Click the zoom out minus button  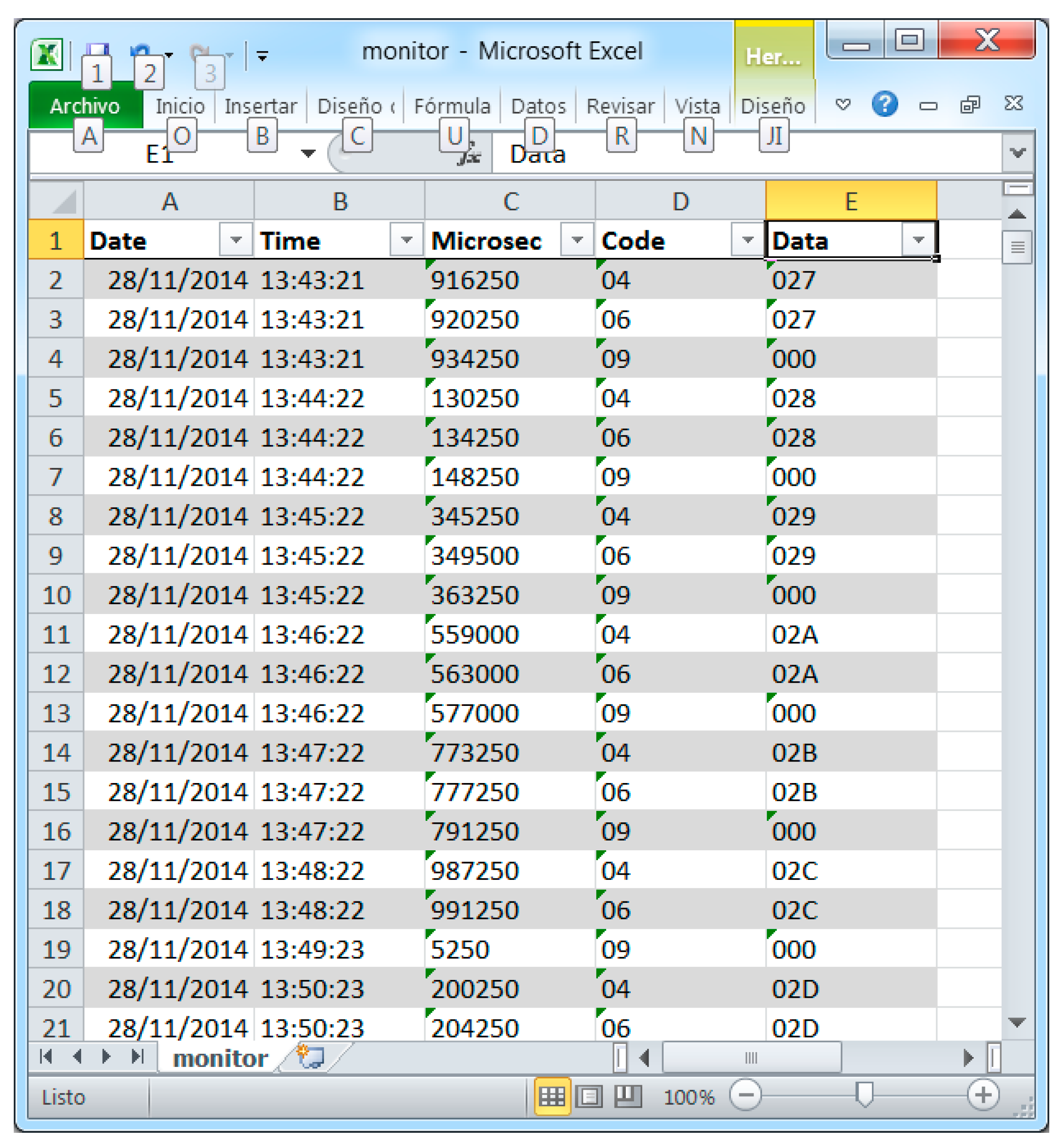tap(745, 1094)
